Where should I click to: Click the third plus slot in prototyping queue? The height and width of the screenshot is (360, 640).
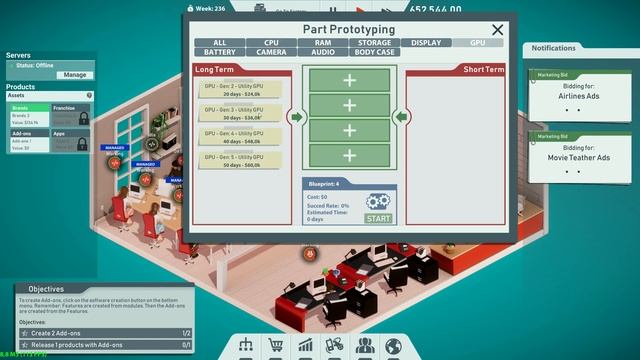[349, 131]
